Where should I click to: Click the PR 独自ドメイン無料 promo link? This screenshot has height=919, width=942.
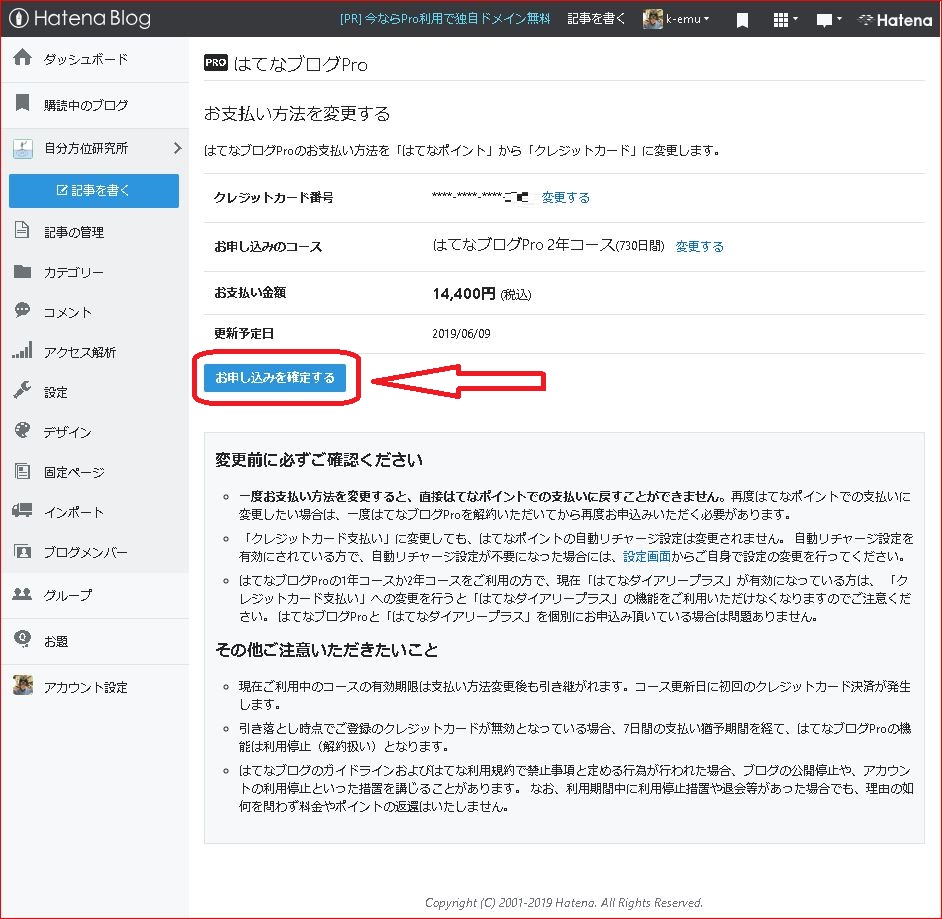[x=445, y=19]
